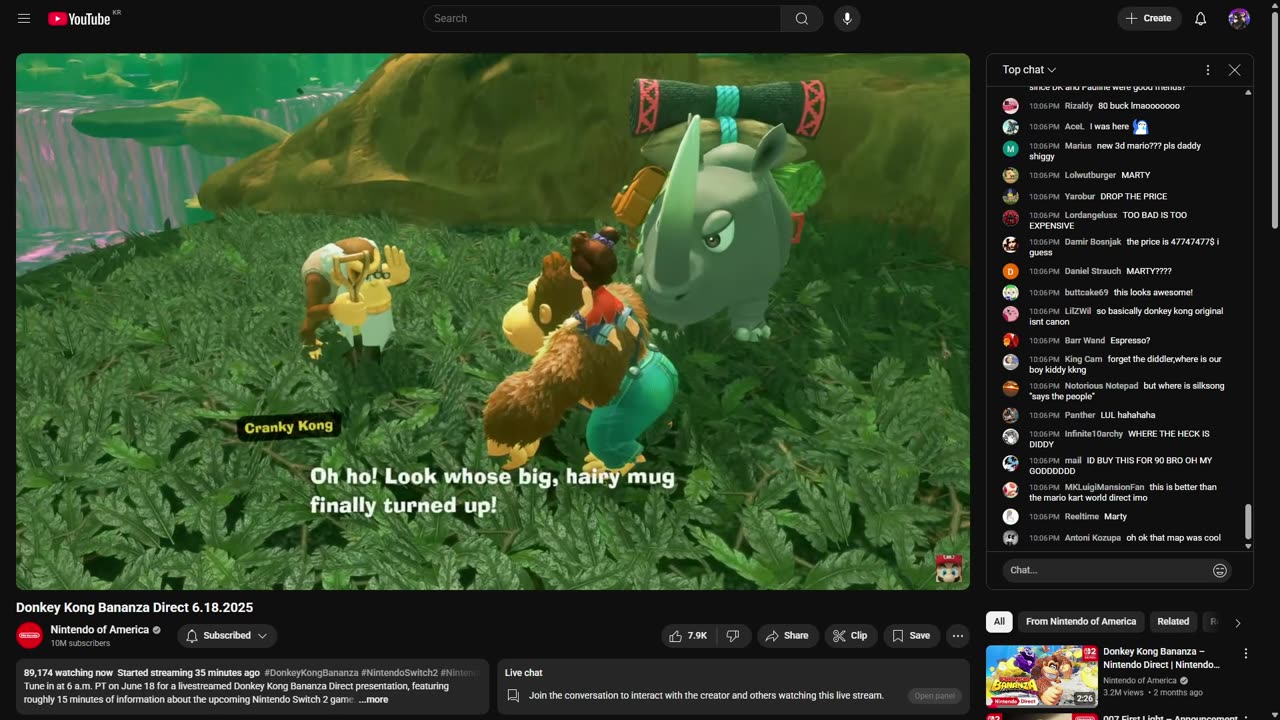Click the main video player
Screen dimensions: 1280x720
493,321
